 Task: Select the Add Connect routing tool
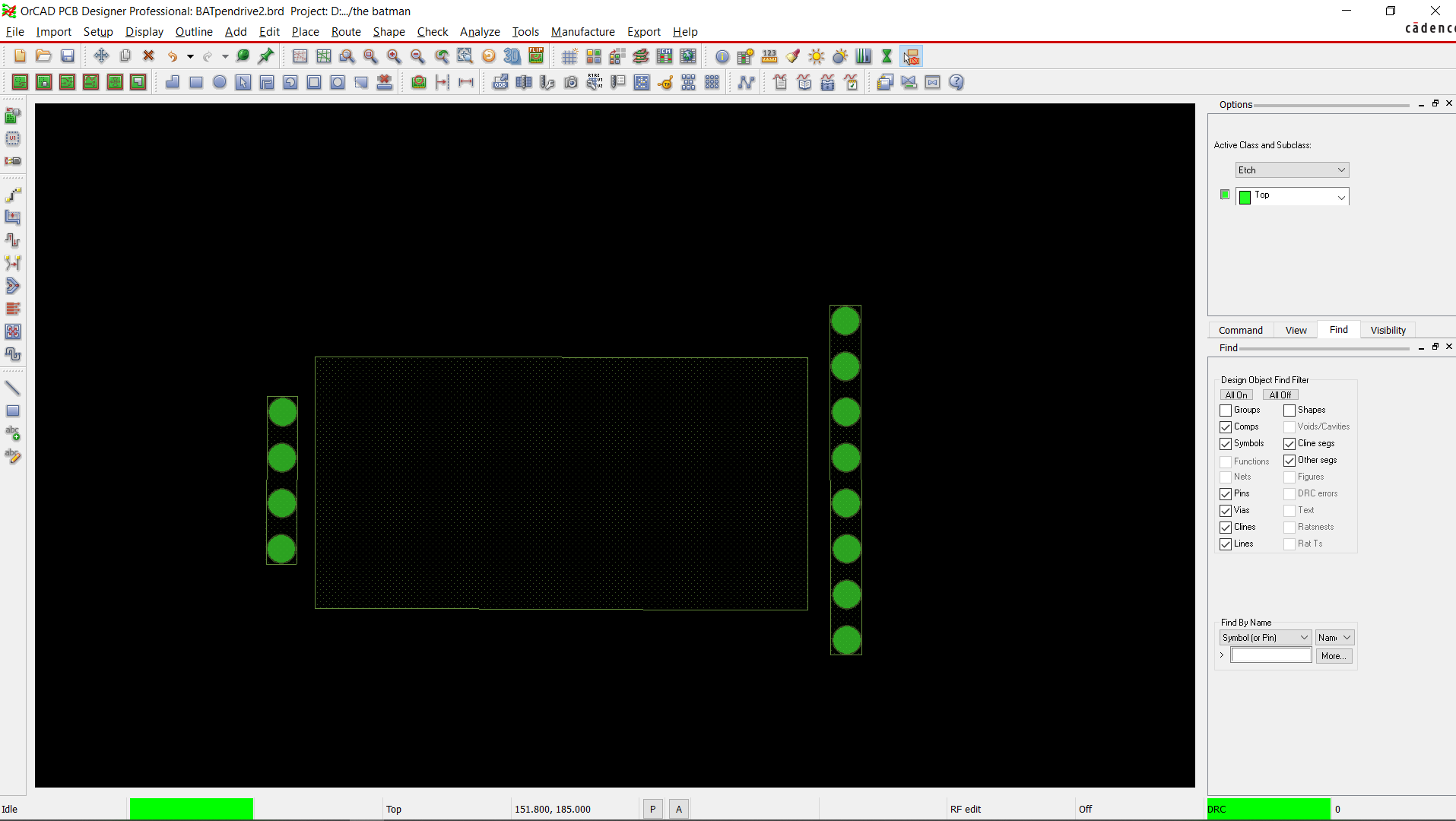click(x=13, y=194)
